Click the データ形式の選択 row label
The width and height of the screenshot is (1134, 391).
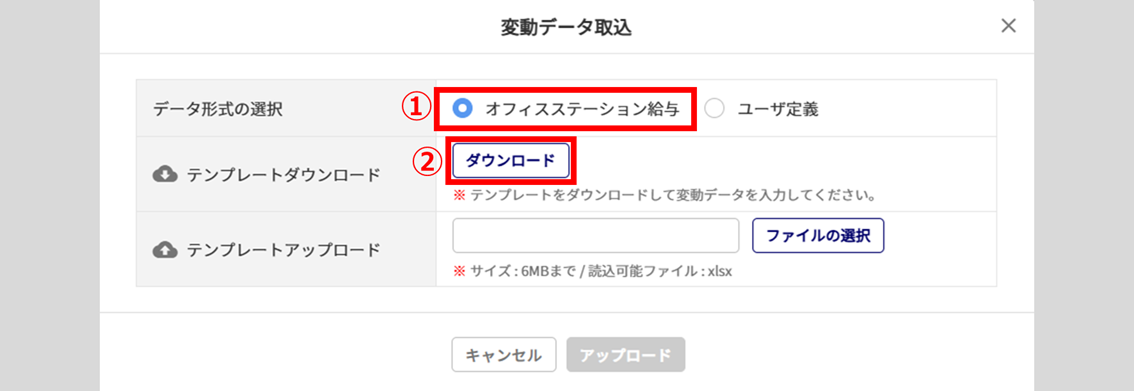[x=218, y=109]
